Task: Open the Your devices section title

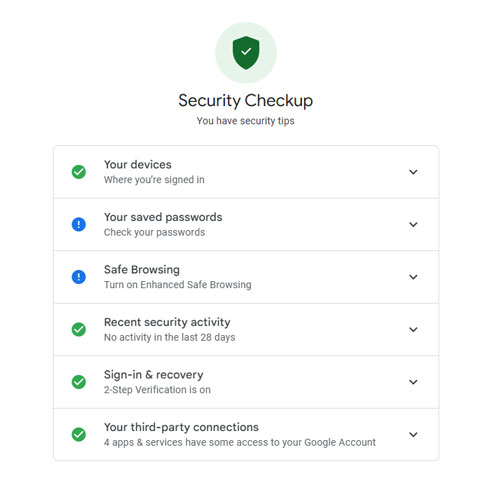Action: coord(138,164)
